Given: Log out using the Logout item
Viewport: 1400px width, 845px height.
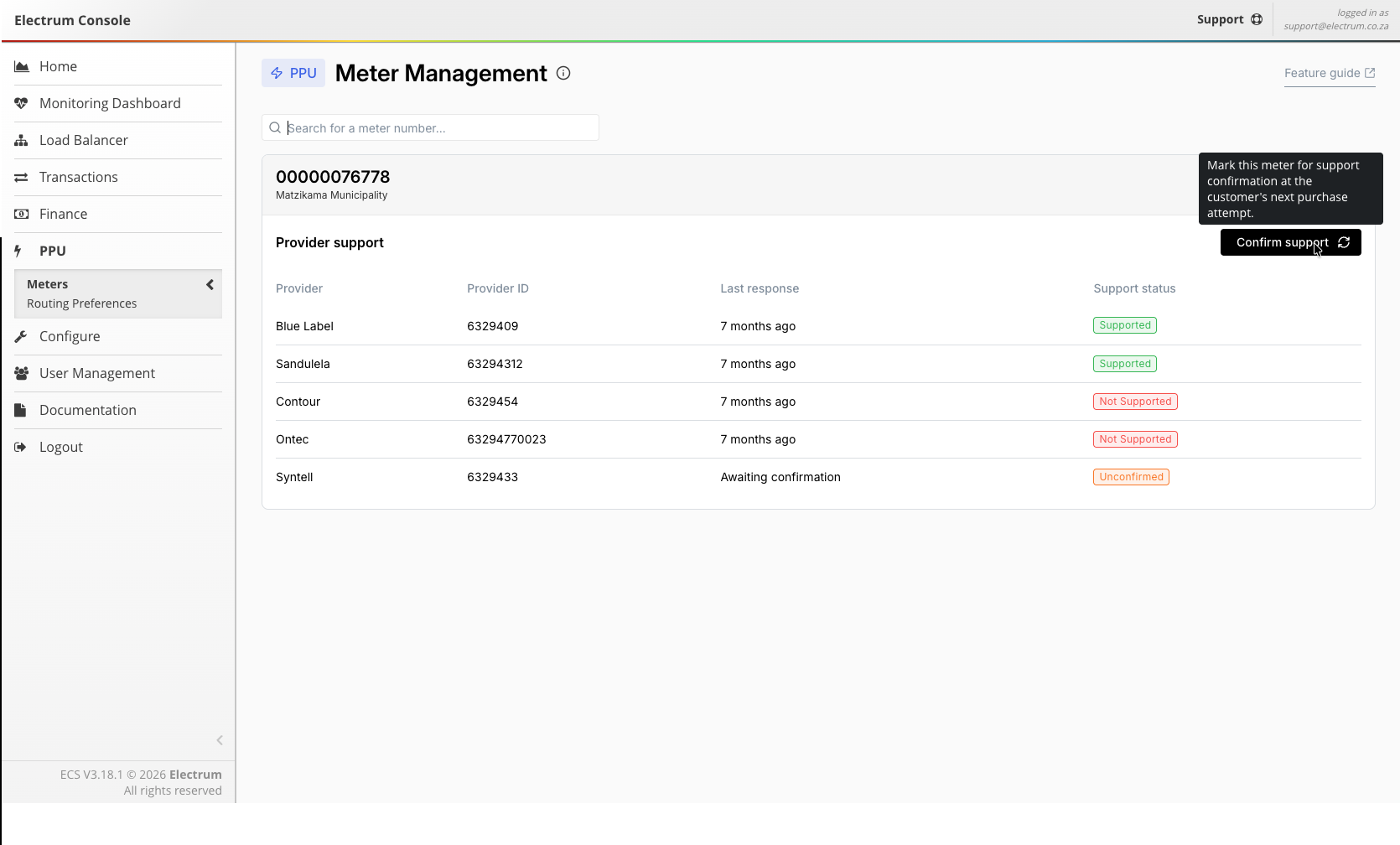Looking at the screenshot, I should tap(60, 447).
